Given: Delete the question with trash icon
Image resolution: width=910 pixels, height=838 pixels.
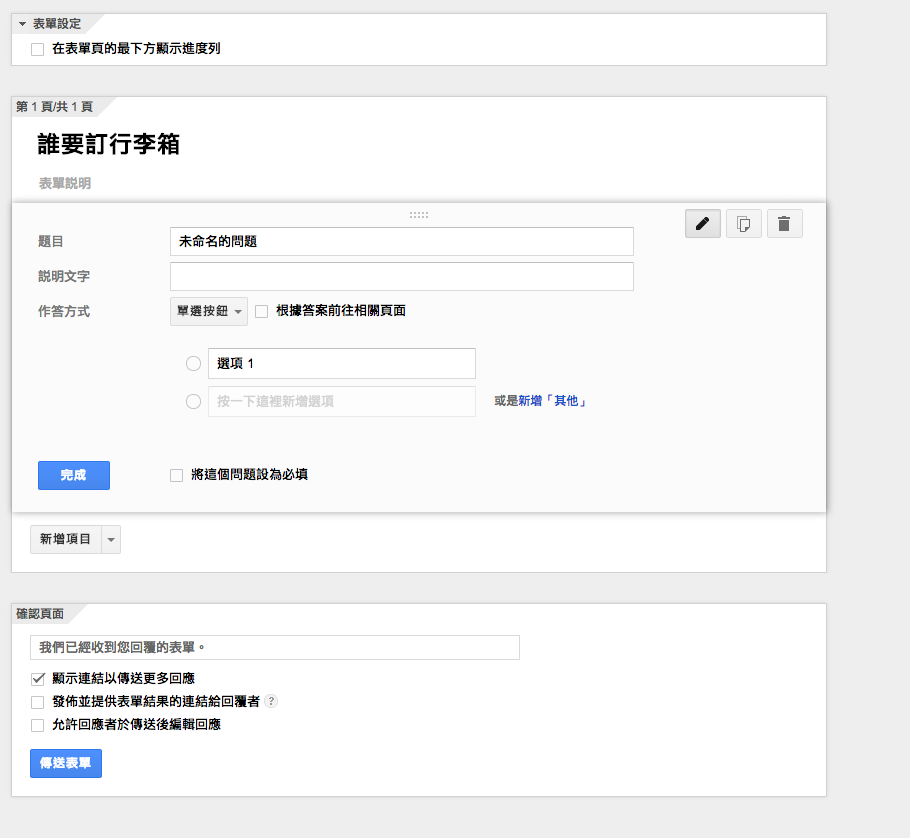Looking at the screenshot, I should coord(785,223).
